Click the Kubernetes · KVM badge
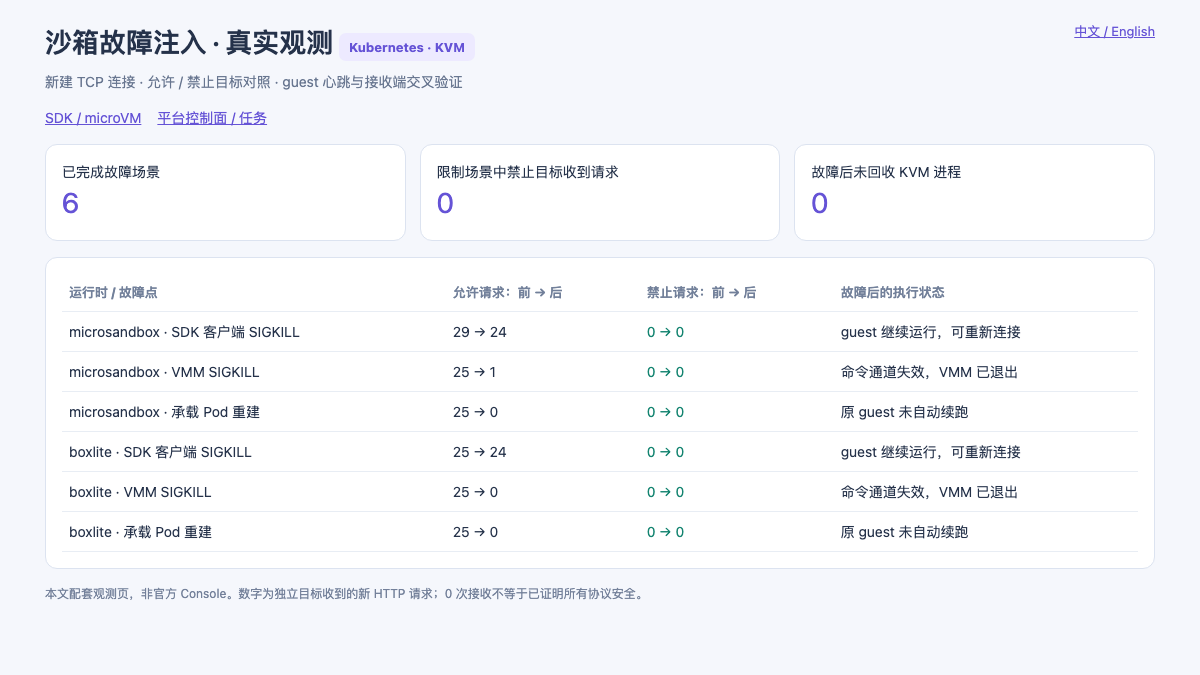Viewport: 1200px width, 675px height. click(407, 47)
